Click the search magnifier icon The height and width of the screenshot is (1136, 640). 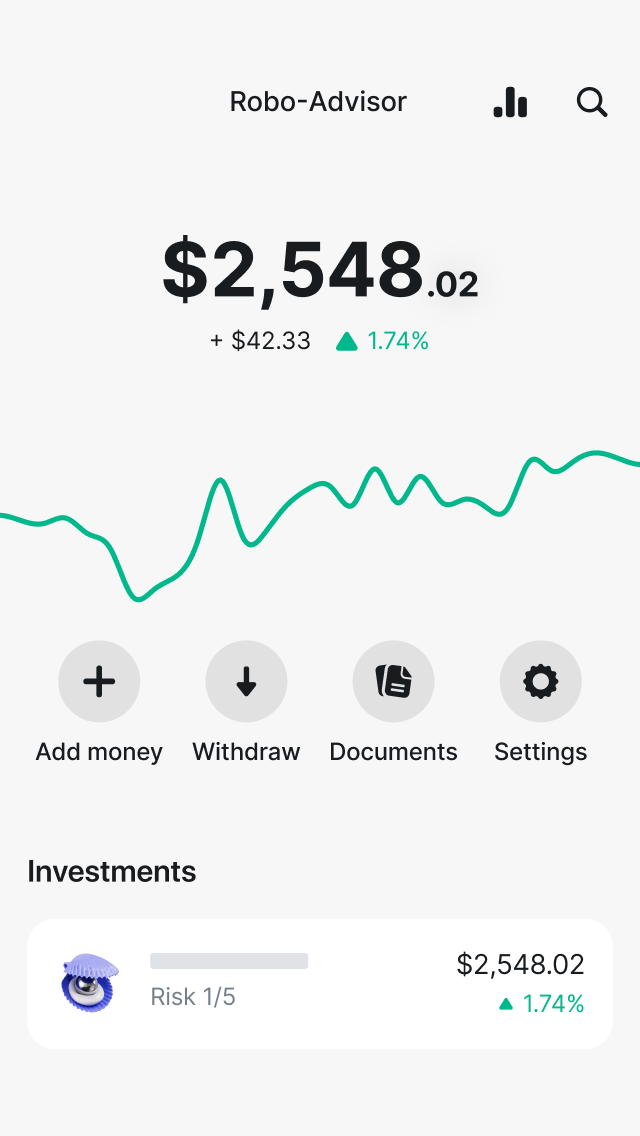(592, 102)
